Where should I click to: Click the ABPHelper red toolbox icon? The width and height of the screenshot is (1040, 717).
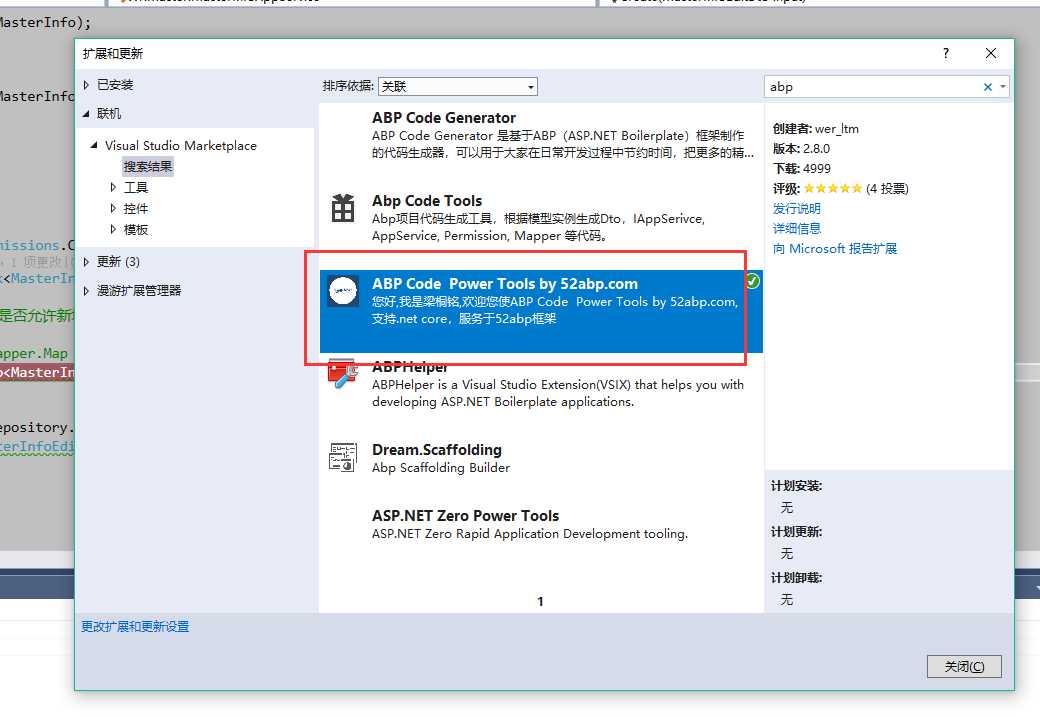tap(343, 375)
